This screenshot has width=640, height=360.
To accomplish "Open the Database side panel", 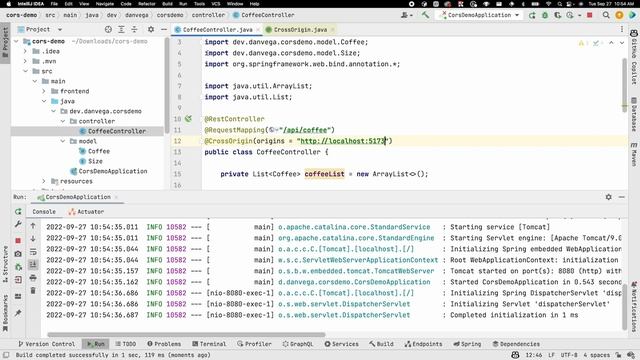I will point(634,114).
